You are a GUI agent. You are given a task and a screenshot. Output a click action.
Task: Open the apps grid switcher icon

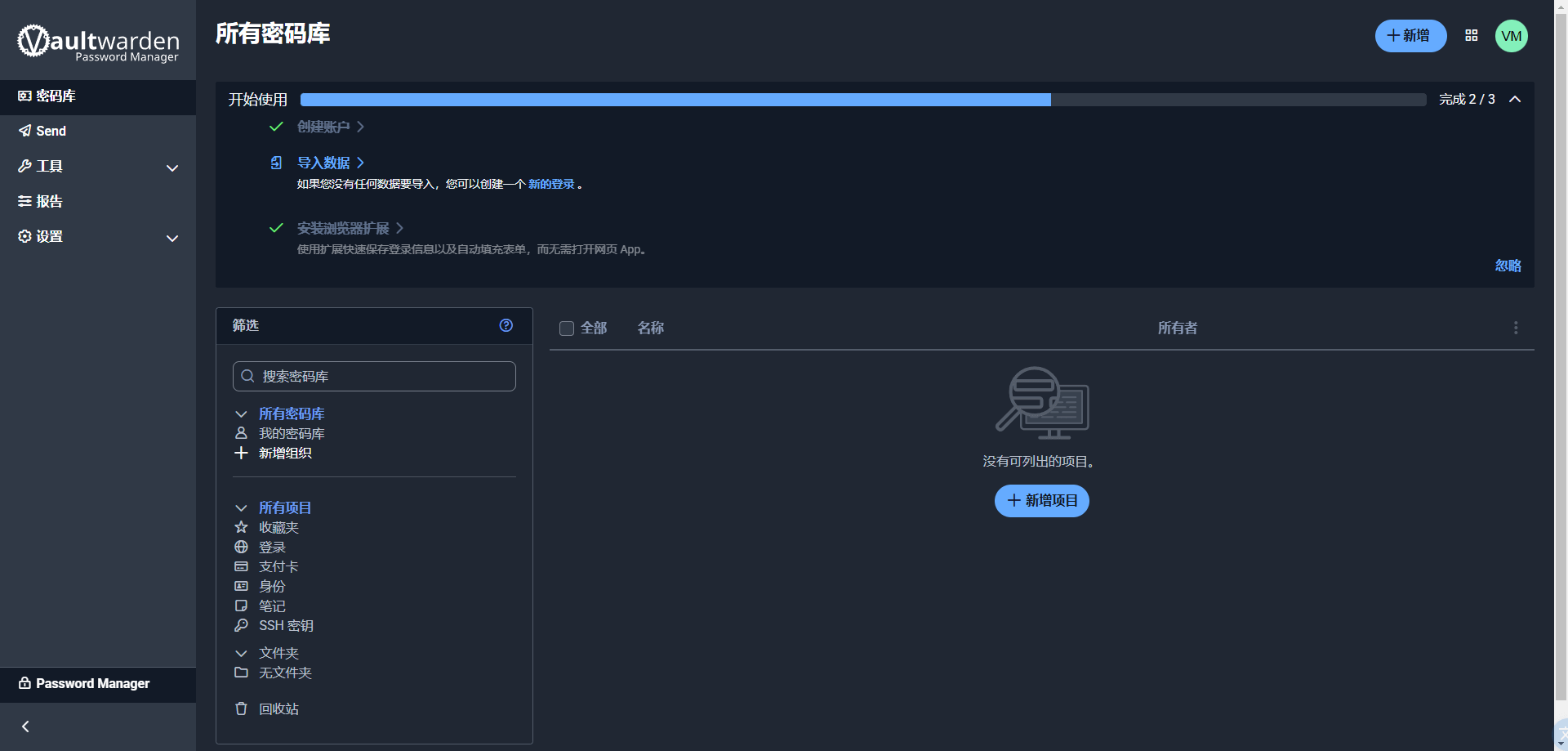[1471, 36]
